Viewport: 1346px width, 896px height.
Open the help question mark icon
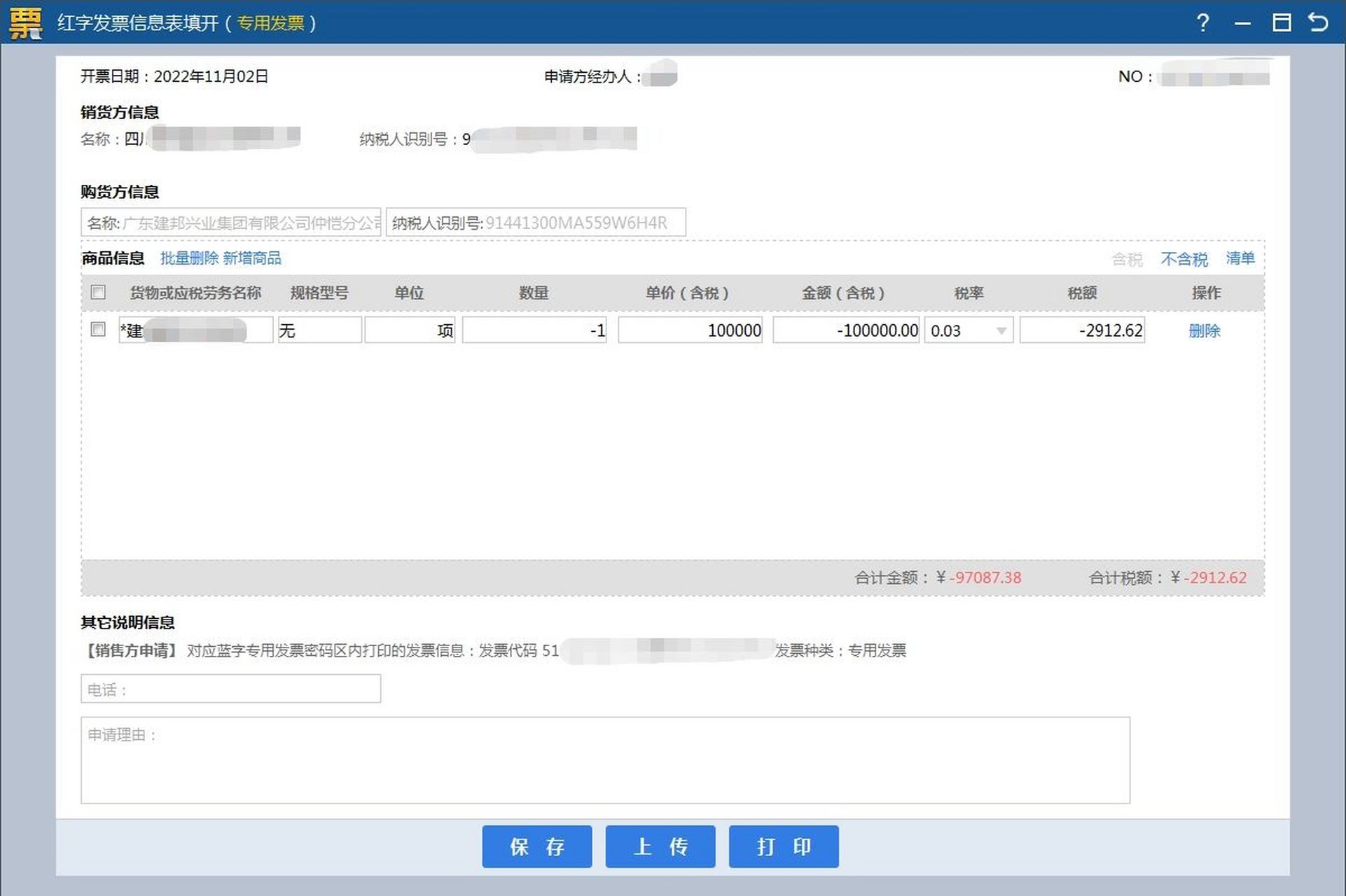1202,23
